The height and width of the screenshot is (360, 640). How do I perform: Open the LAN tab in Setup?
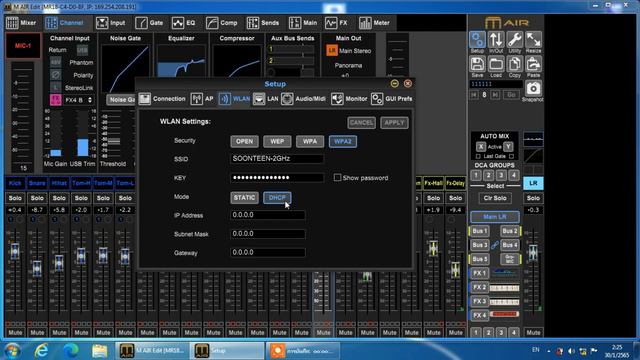click(x=266, y=99)
